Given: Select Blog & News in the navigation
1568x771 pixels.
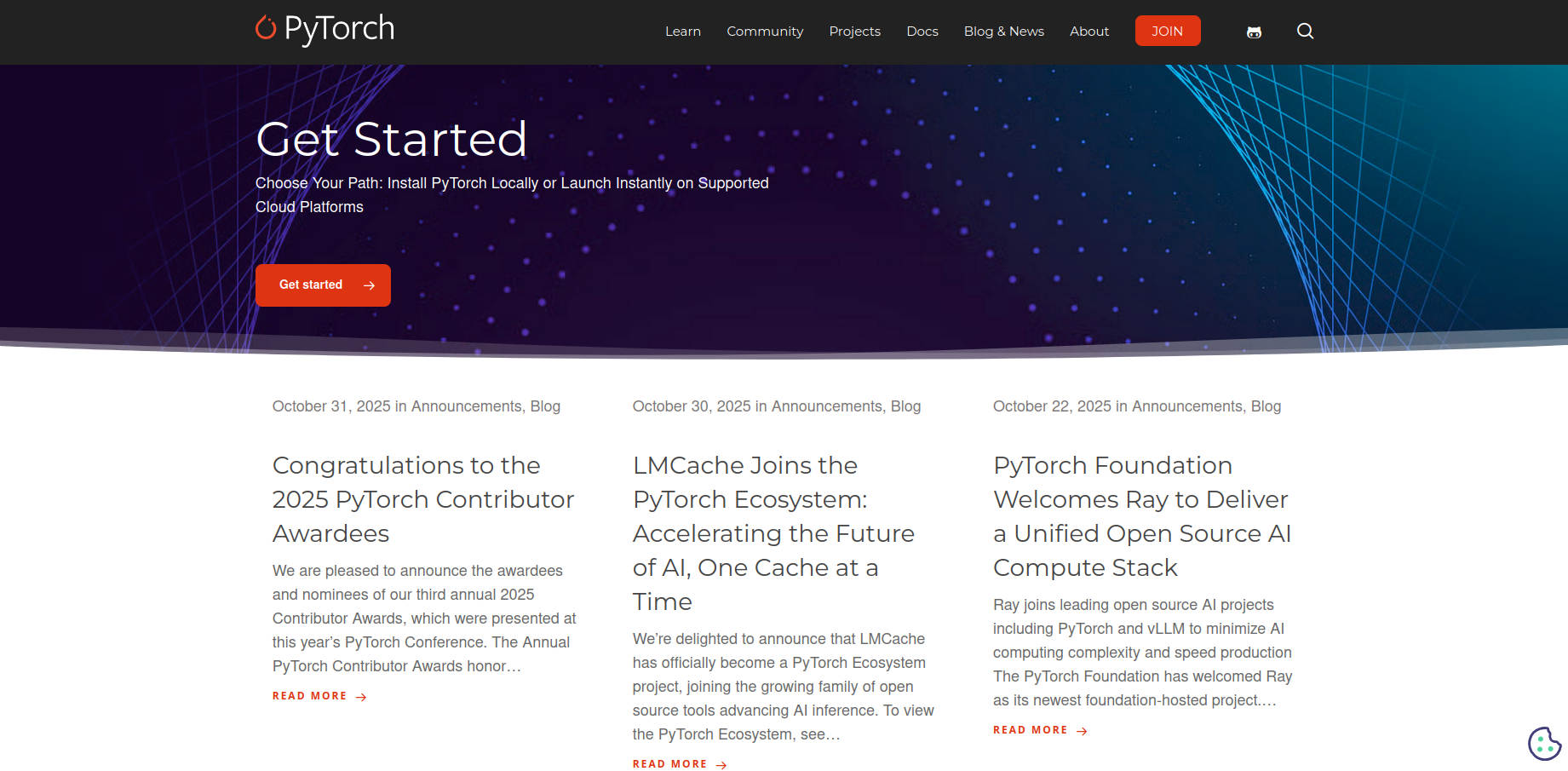Looking at the screenshot, I should pyautogui.click(x=1003, y=31).
